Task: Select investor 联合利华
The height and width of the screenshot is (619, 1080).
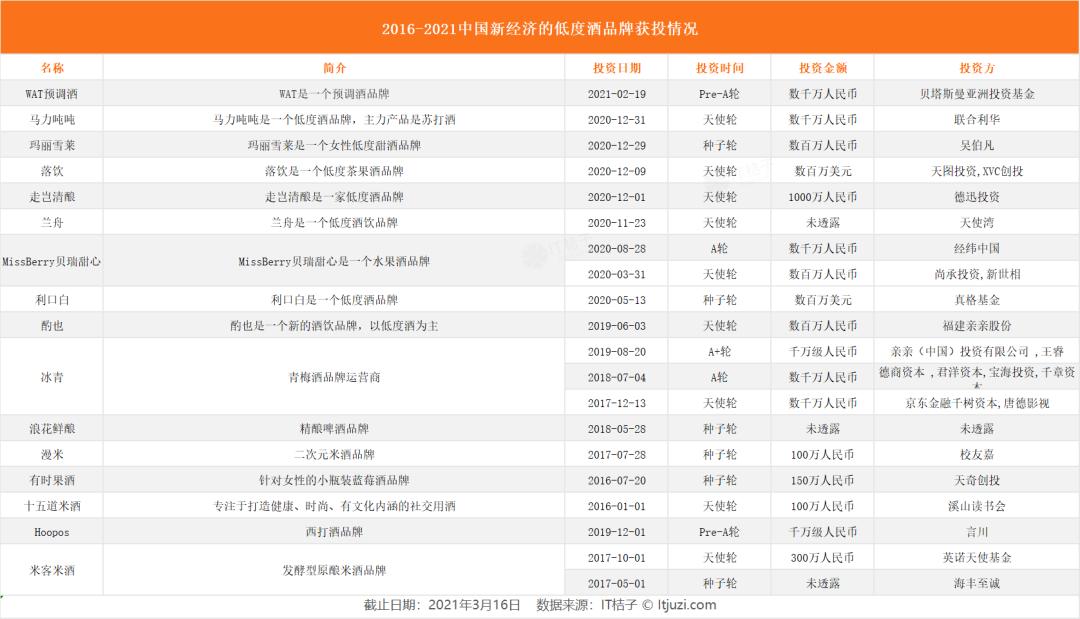Action: (x=977, y=119)
